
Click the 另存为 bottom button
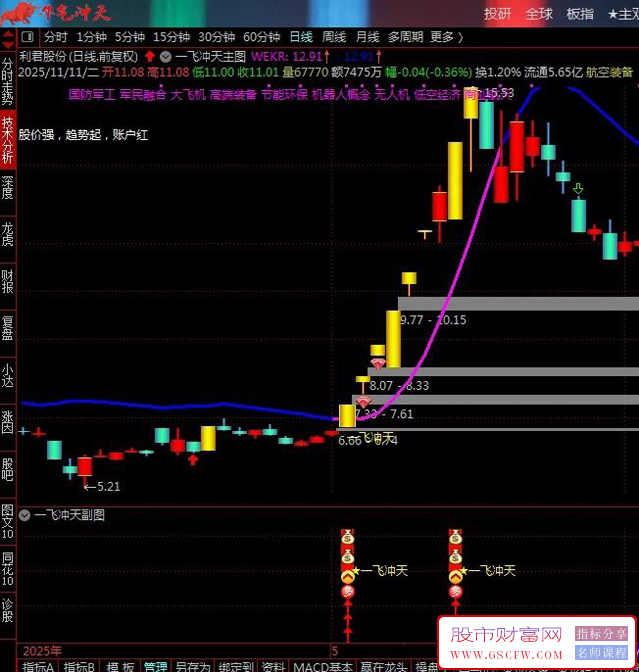tap(193, 666)
